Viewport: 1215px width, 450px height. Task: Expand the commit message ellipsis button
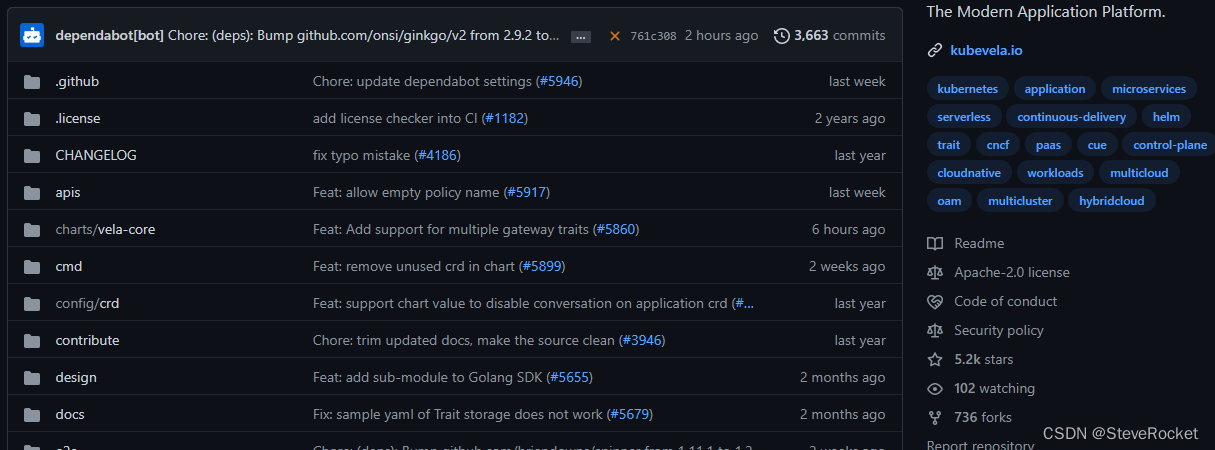tap(580, 37)
